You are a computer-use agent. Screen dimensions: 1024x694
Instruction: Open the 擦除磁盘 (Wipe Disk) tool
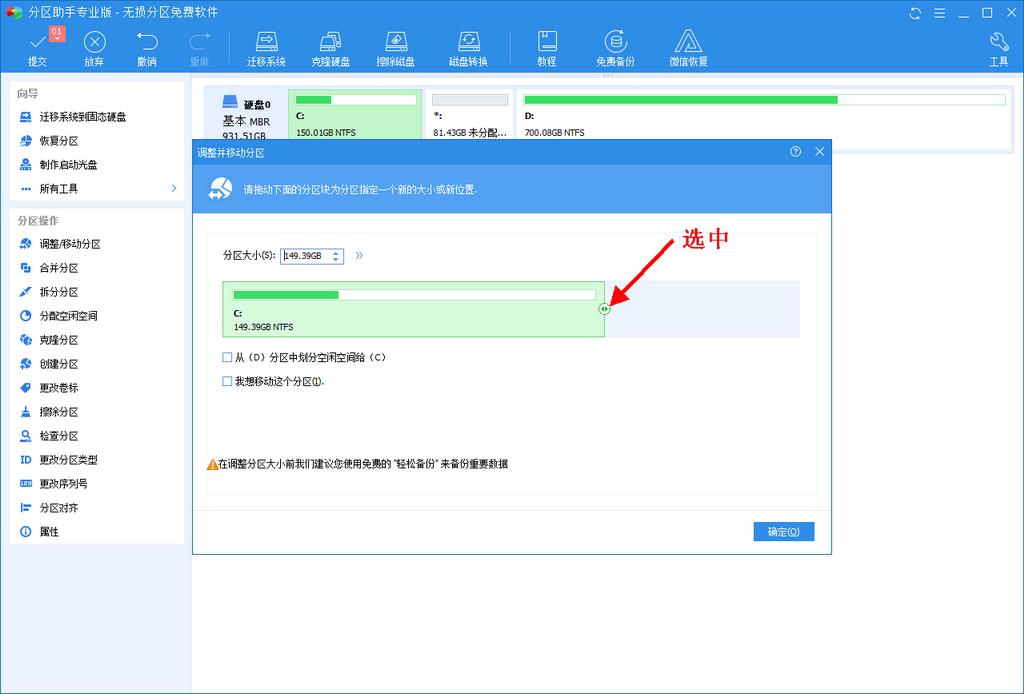pos(396,47)
